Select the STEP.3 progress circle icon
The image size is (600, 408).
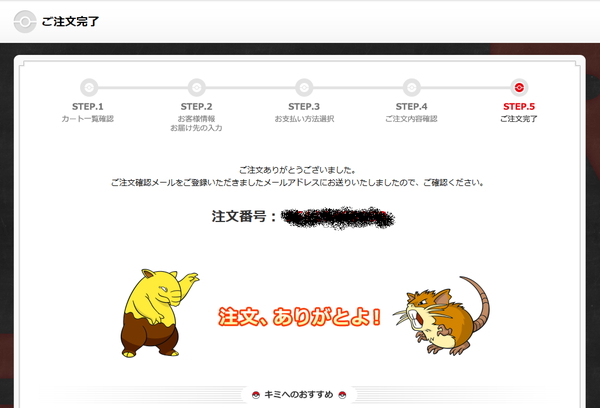[304, 88]
